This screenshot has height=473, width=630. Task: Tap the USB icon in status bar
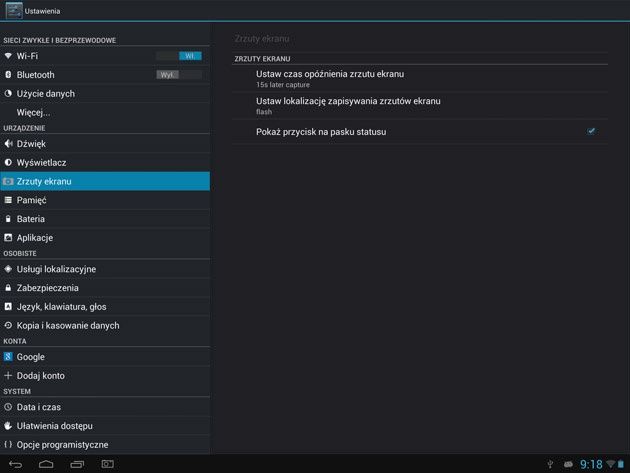(550, 465)
